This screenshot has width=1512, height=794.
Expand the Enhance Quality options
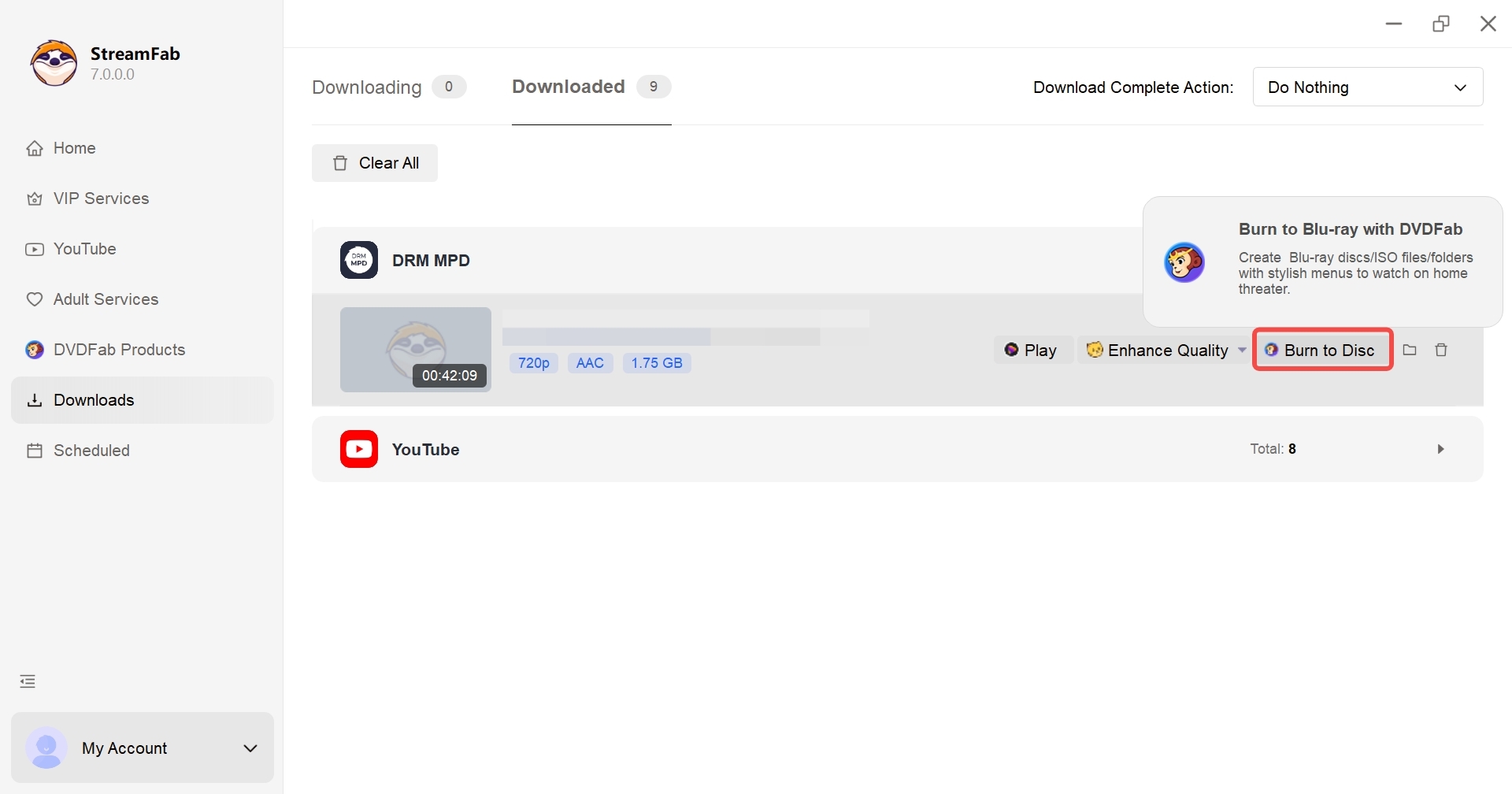(1242, 350)
